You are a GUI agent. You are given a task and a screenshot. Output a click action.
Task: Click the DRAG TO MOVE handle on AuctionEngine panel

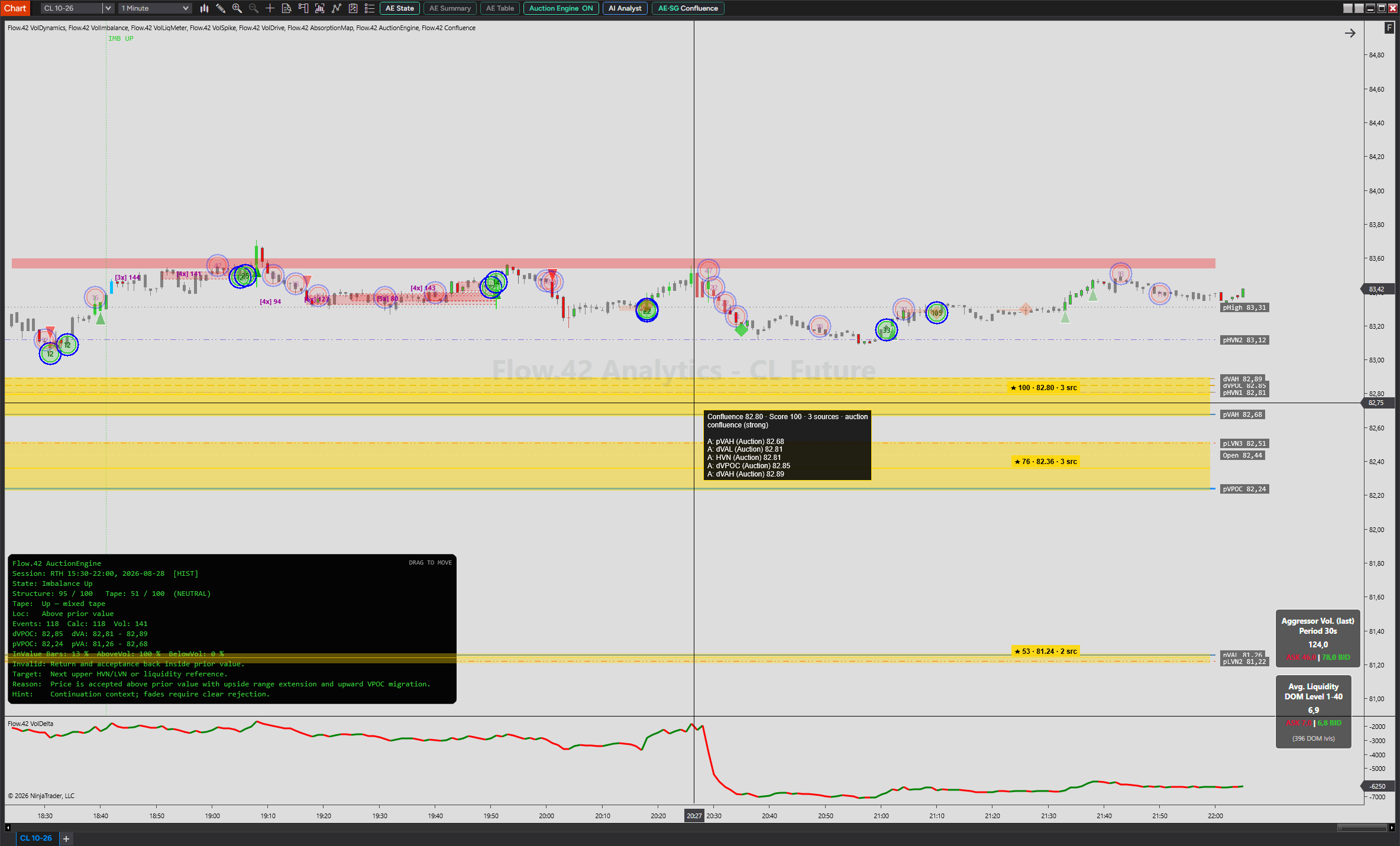(430, 563)
